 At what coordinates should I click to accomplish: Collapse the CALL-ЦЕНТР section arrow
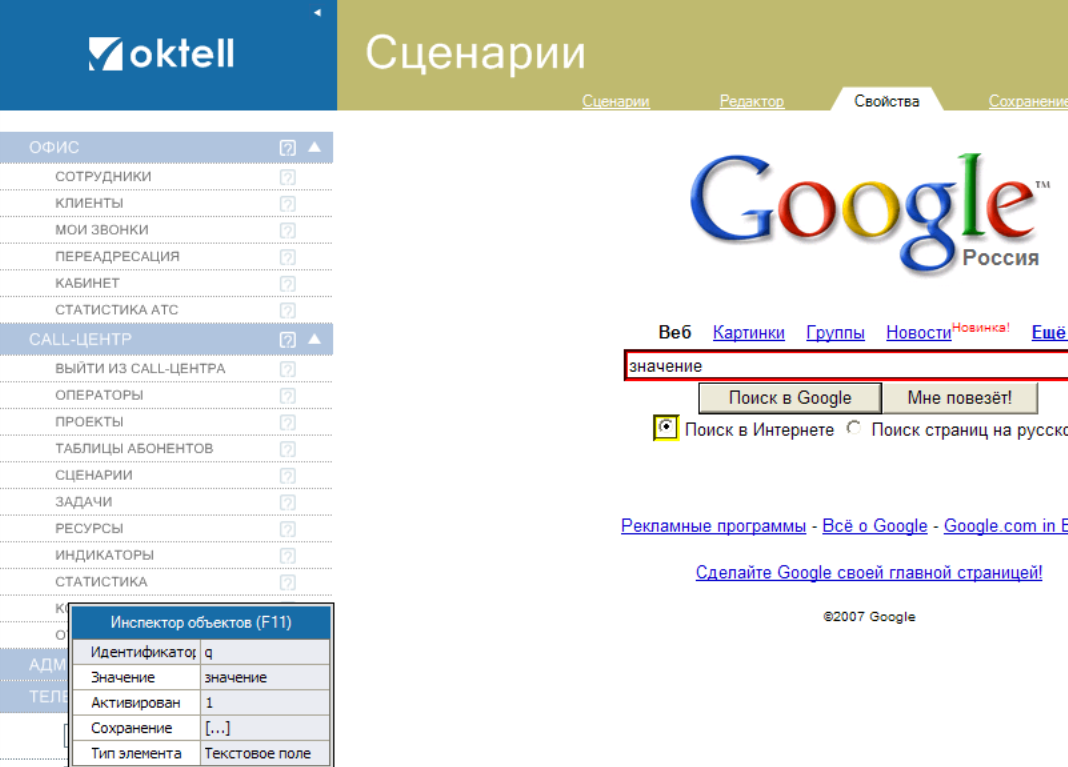click(x=315, y=339)
